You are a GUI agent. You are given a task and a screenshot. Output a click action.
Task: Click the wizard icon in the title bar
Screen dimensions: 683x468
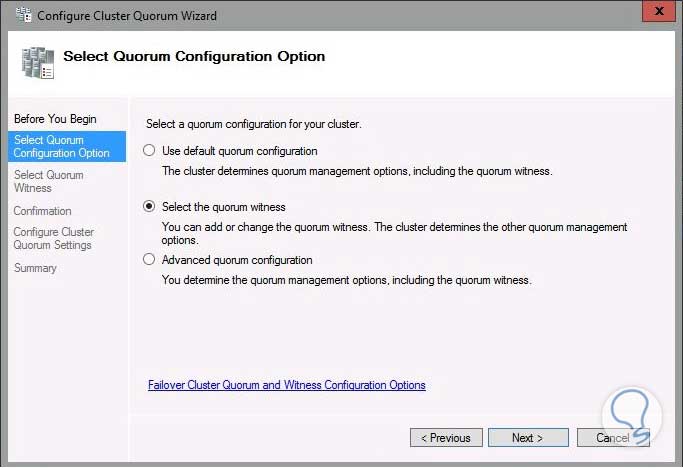(20, 15)
